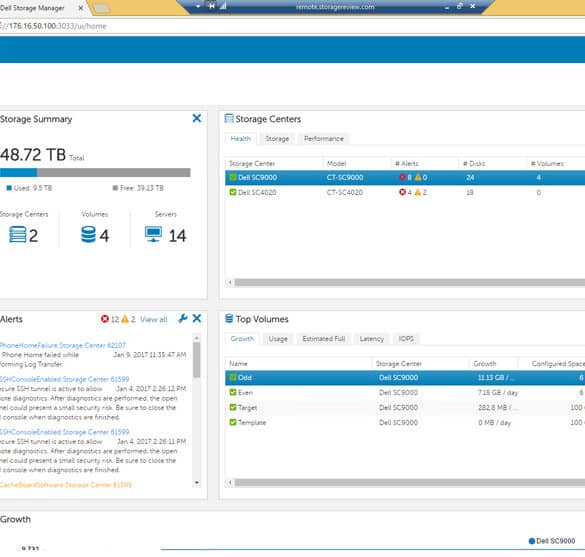Switch to the Storage tab
This screenshot has height=557, width=585.
[x=277, y=139]
